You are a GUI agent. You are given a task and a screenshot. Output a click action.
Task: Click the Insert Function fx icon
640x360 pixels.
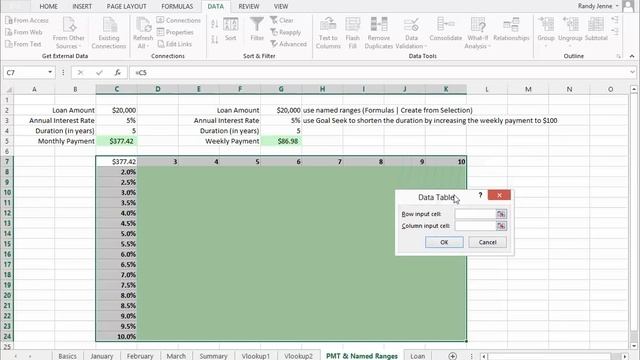coord(118,73)
